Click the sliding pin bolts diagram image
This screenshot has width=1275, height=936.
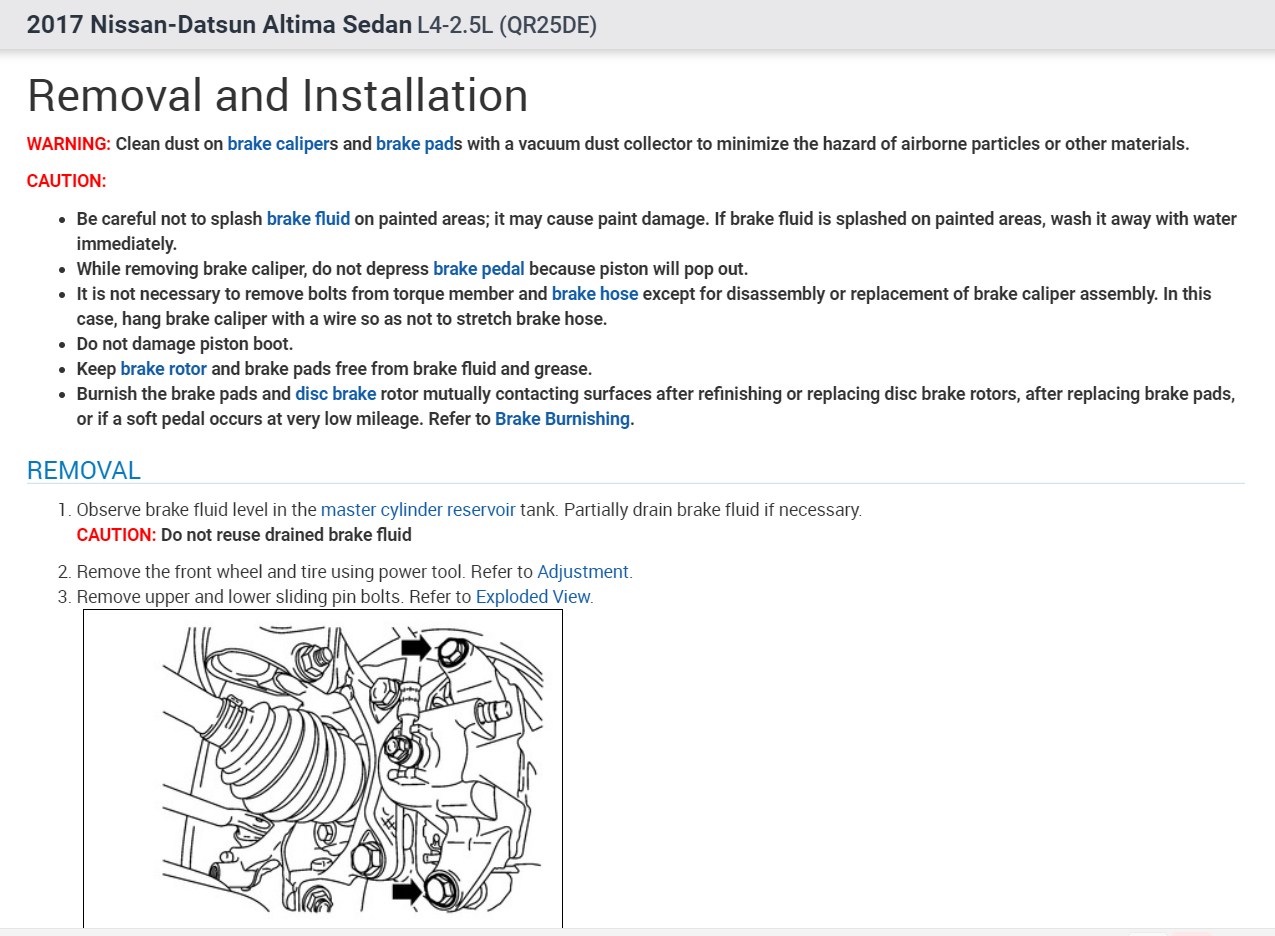323,768
